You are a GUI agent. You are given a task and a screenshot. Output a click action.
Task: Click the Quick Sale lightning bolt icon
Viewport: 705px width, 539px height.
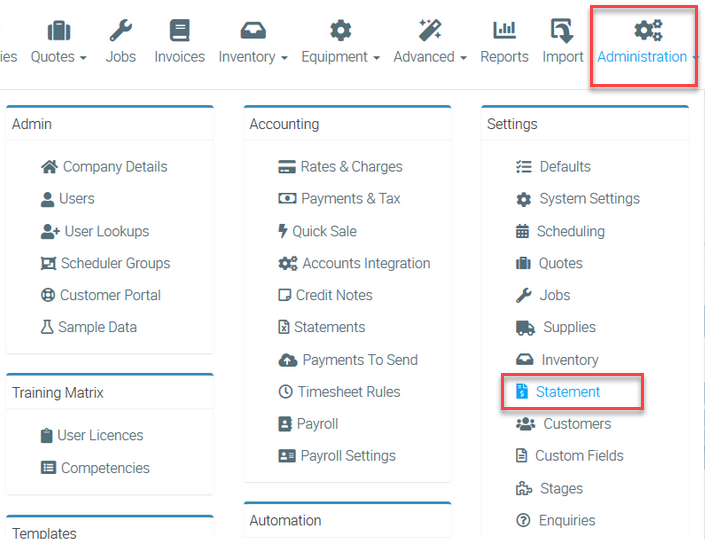(283, 231)
